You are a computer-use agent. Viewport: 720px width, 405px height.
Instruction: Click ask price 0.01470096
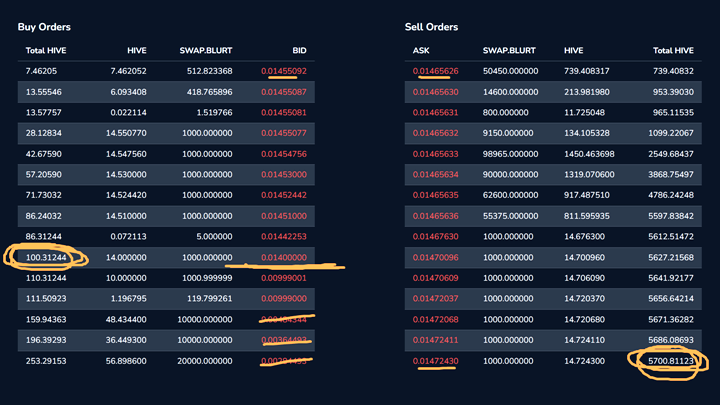click(435, 257)
